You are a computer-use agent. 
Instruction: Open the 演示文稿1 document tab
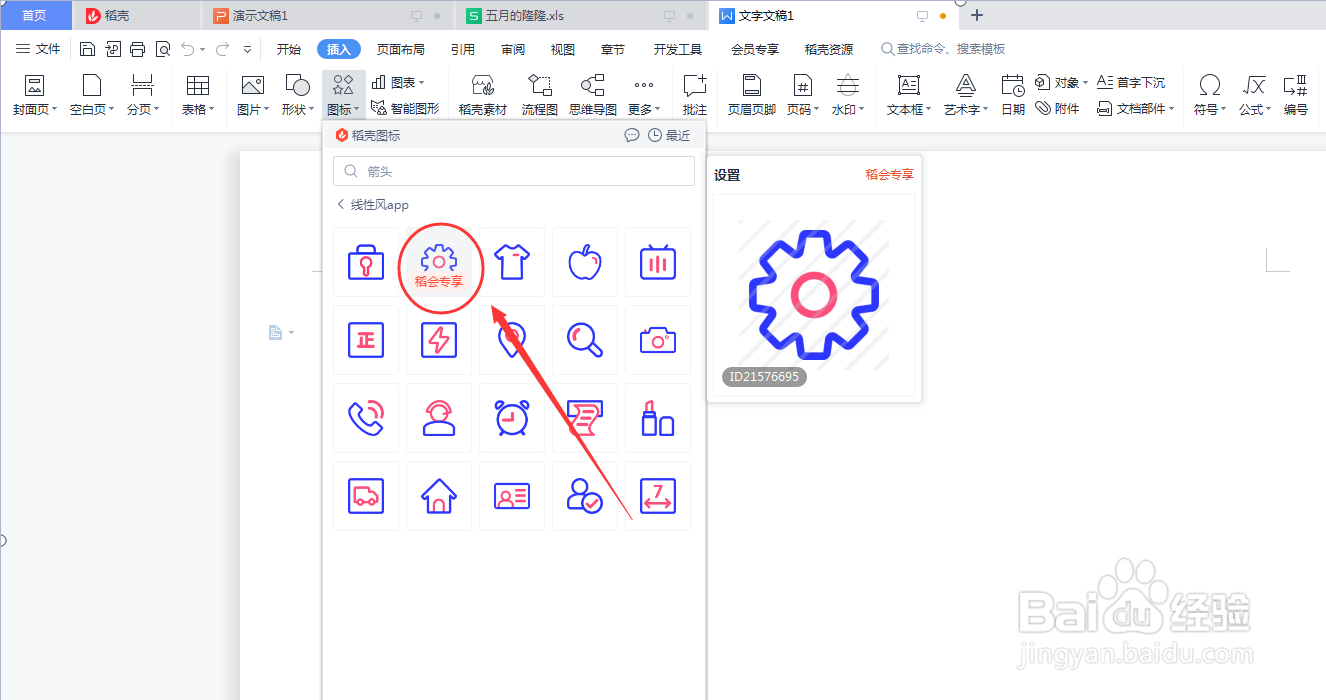coord(328,16)
